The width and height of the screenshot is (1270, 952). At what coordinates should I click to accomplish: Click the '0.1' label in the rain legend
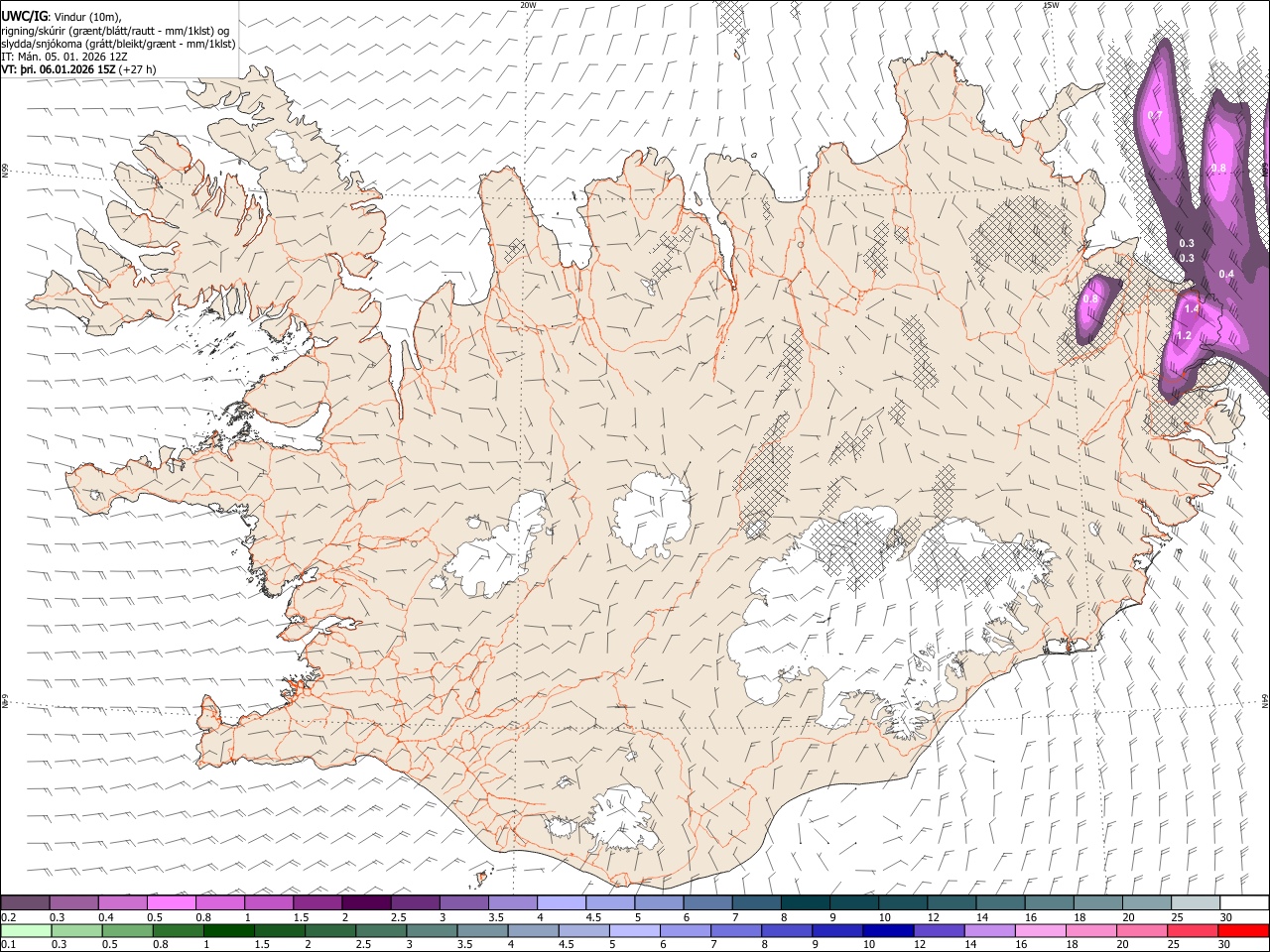point(9,945)
